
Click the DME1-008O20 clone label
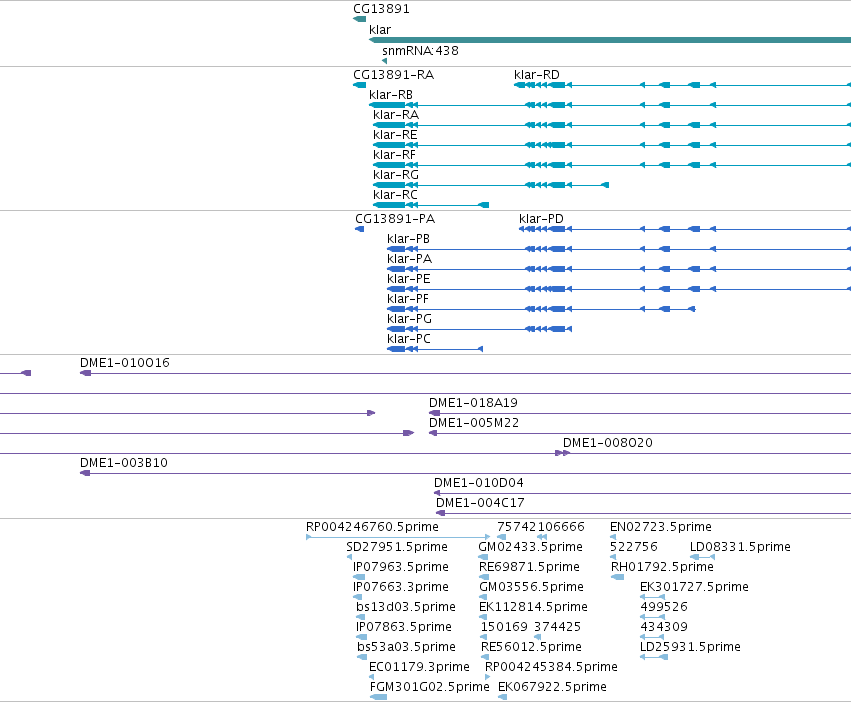(x=607, y=443)
